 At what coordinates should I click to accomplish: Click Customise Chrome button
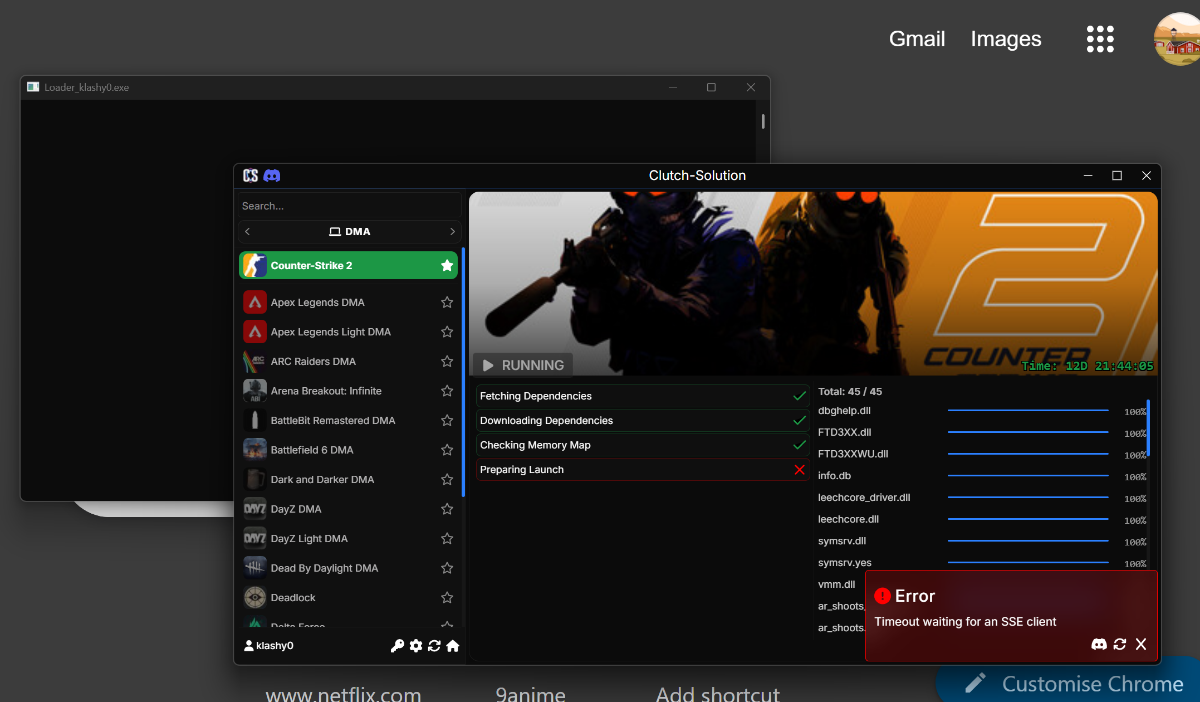(1069, 683)
